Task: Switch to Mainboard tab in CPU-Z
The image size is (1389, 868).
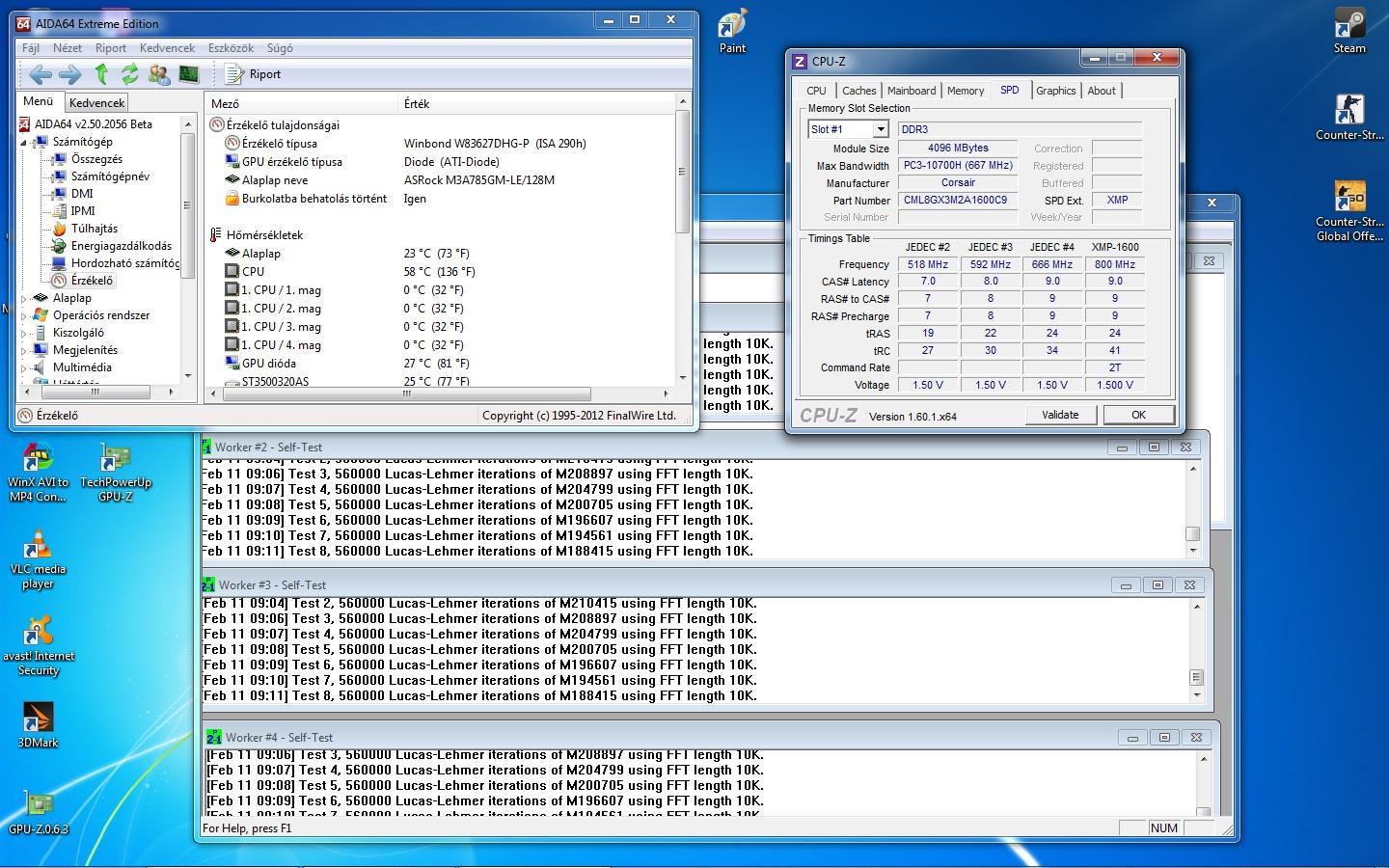Action: click(912, 91)
